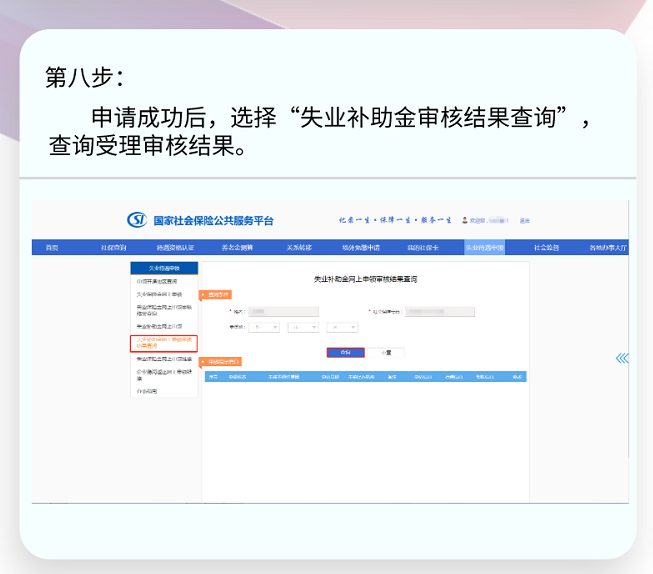Open 各地办事大厅 in the nav bar

(607, 247)
